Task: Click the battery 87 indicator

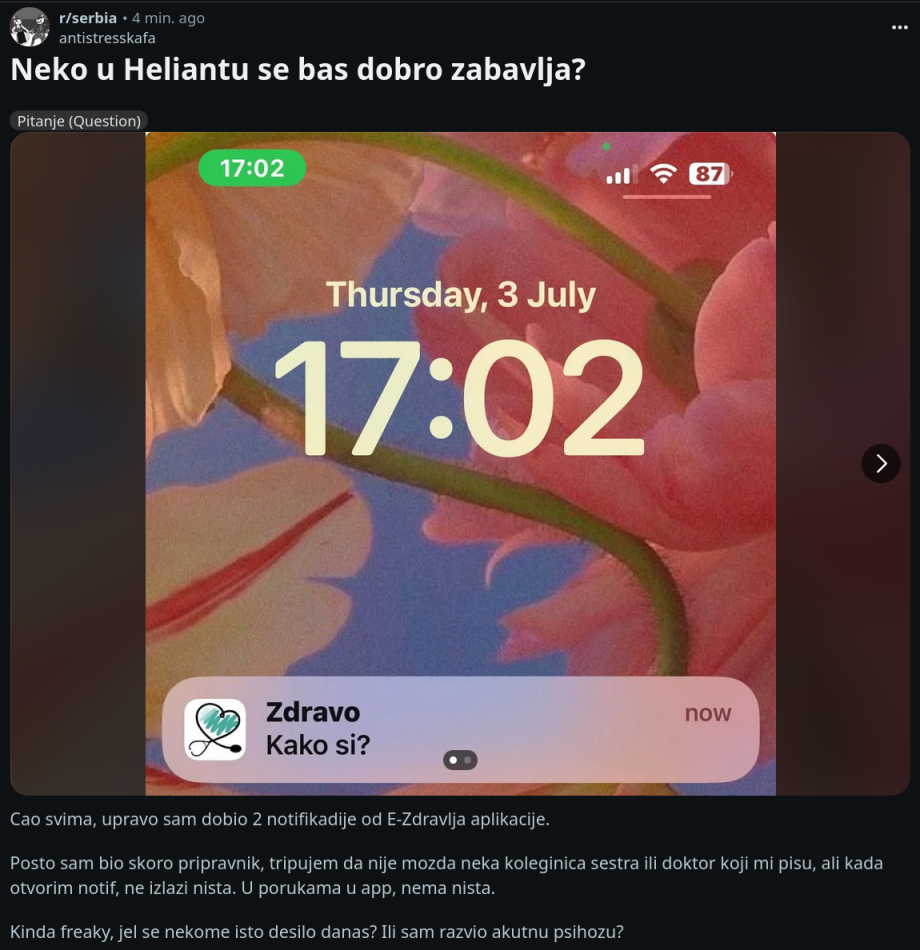Action: click(710, 174)
